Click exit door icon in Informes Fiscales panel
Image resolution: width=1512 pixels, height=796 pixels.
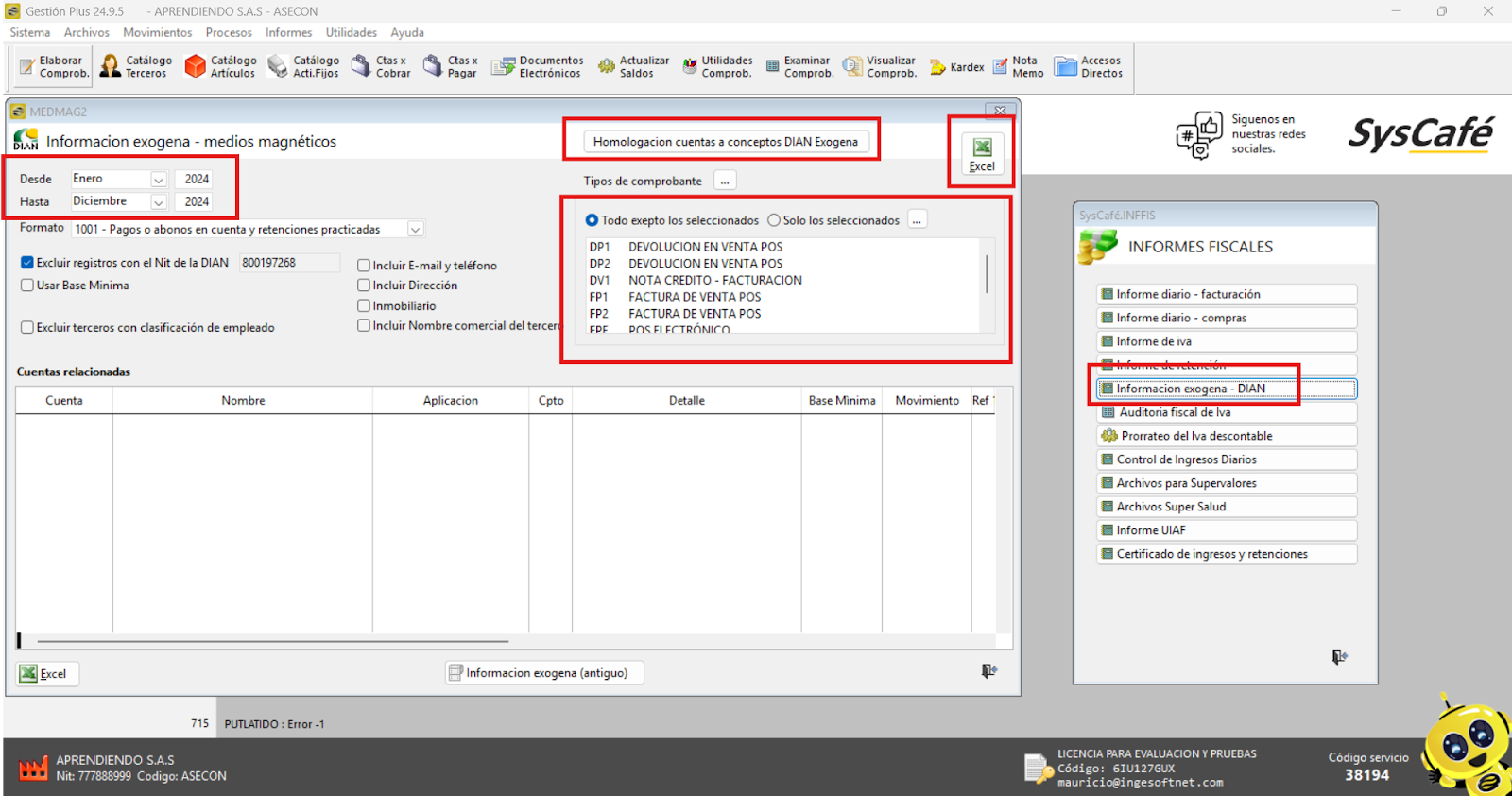[1339, 657]
